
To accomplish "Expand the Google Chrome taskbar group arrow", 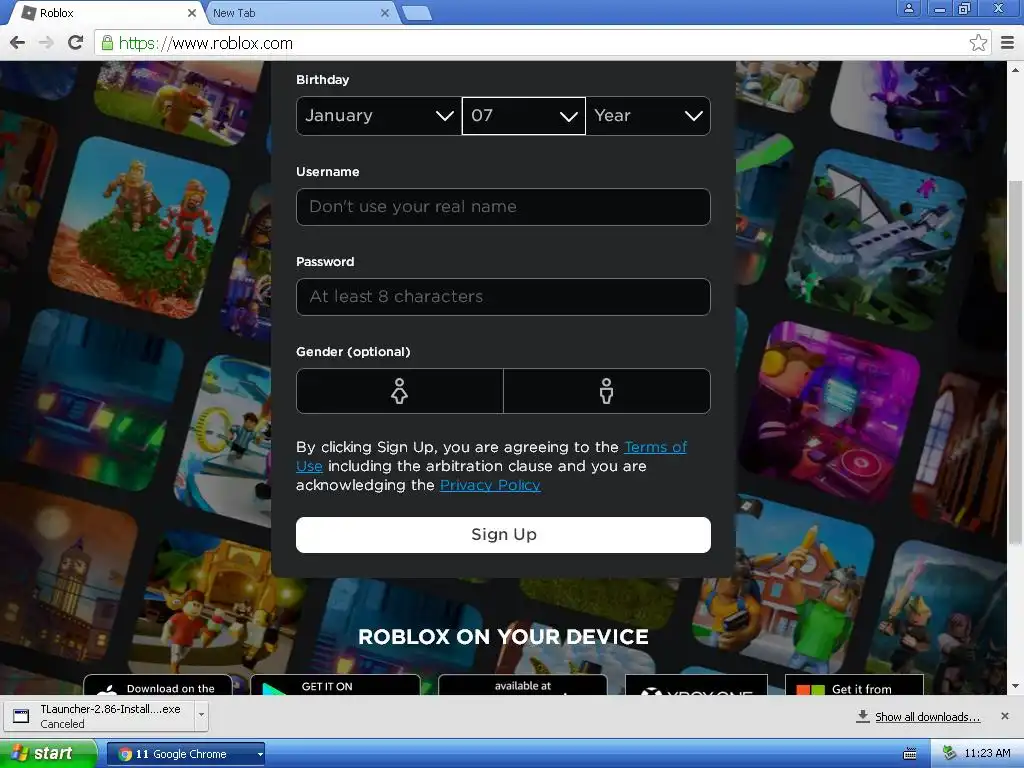I will point(260,754).
